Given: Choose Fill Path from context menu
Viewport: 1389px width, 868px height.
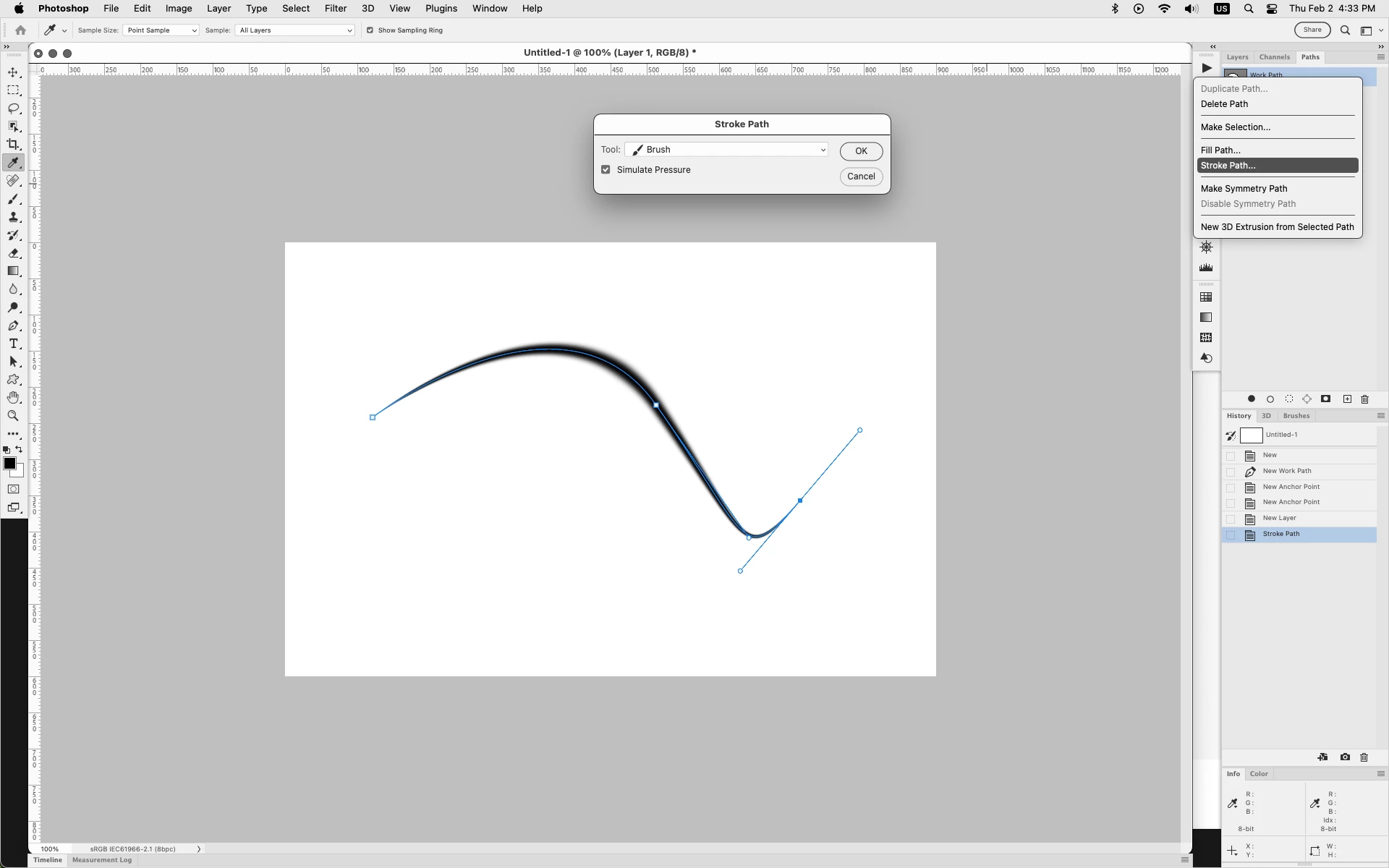Looking at the screenshot, I should pos(1220,150).
